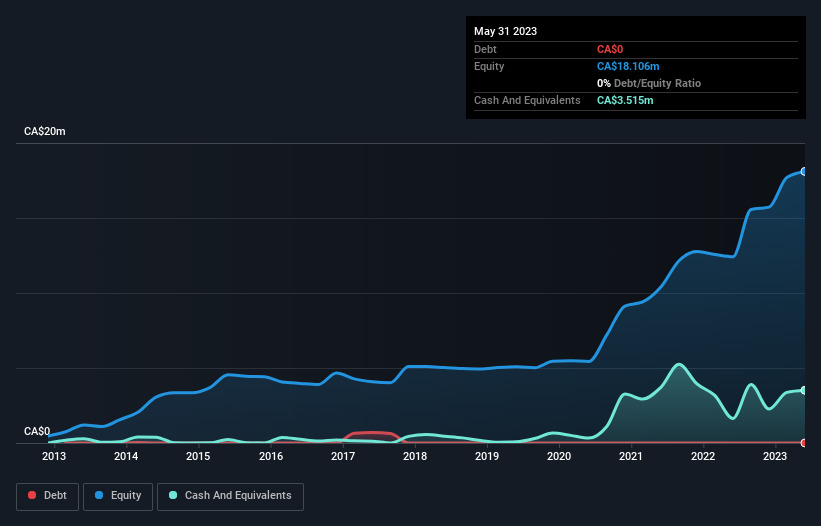Click the 2015 x-axis label

pyautogui.click(x=198, y=456)
